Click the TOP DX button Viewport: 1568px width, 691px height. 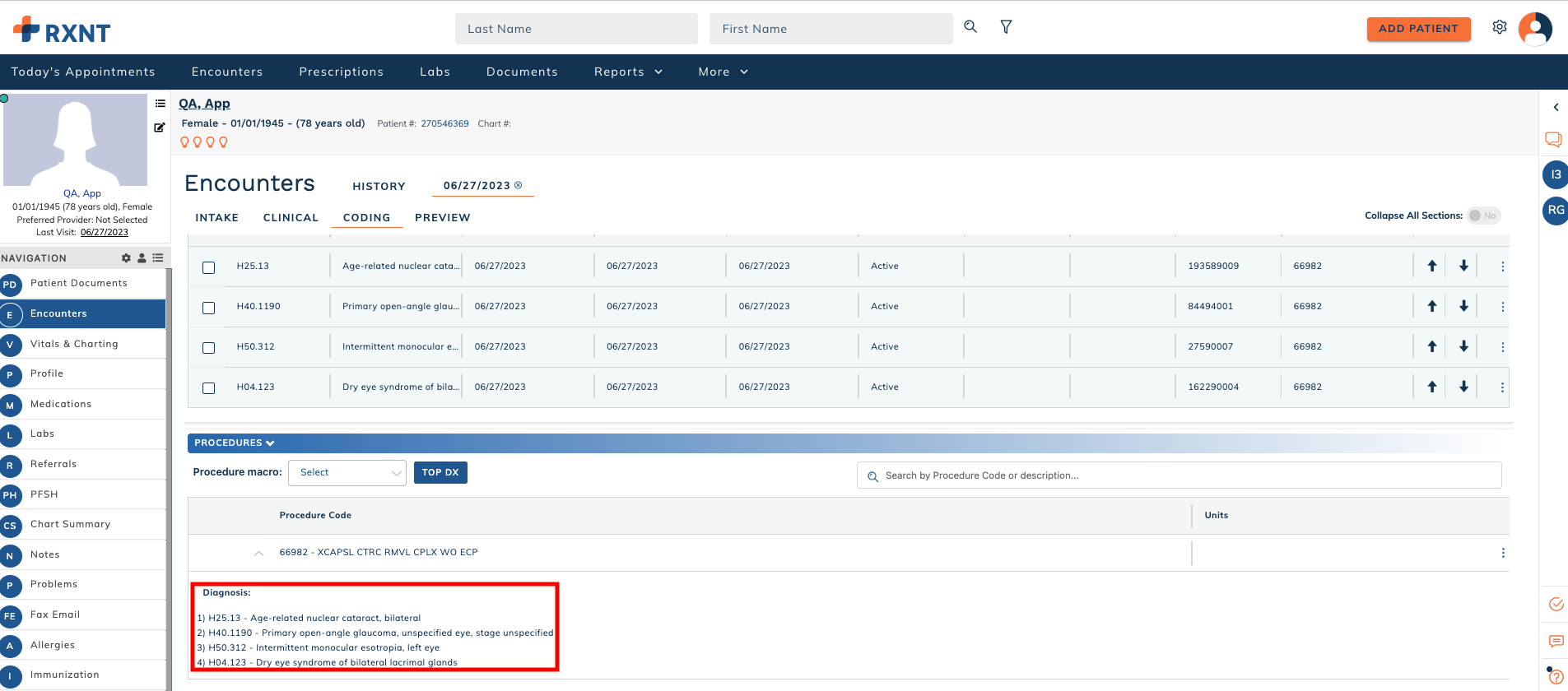440,472
